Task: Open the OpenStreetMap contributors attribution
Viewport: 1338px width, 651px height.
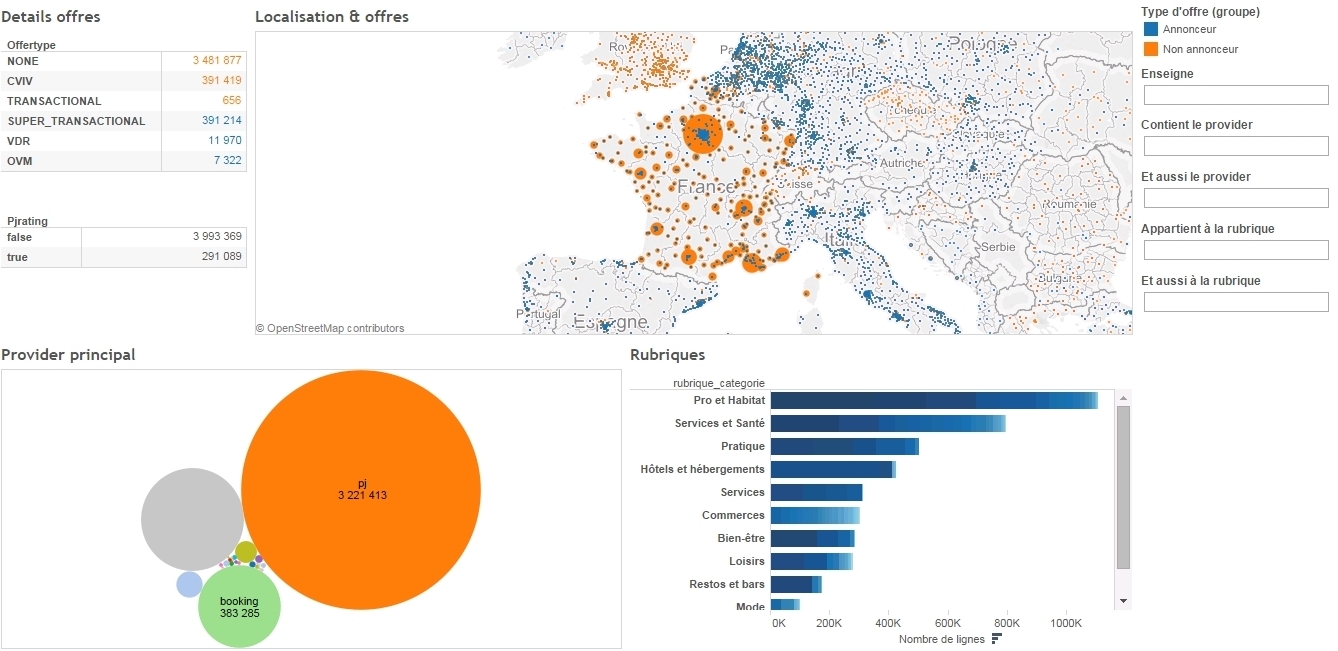Action: (x=330, y=328)
